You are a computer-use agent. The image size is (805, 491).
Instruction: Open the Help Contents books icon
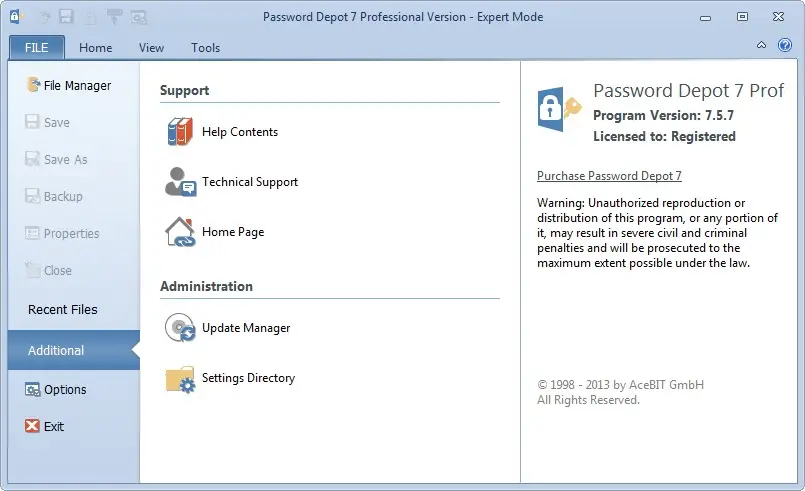180,131
